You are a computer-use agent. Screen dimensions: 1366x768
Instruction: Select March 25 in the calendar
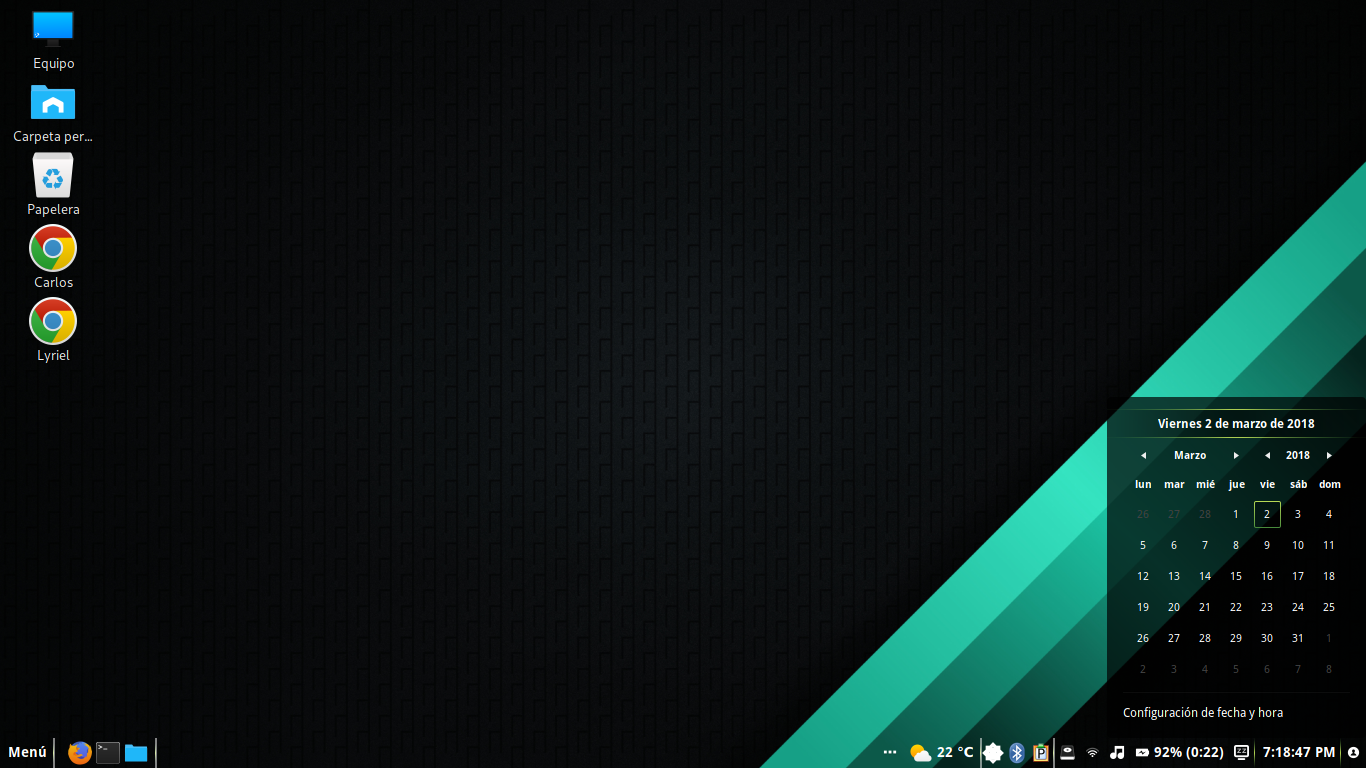1329,607
